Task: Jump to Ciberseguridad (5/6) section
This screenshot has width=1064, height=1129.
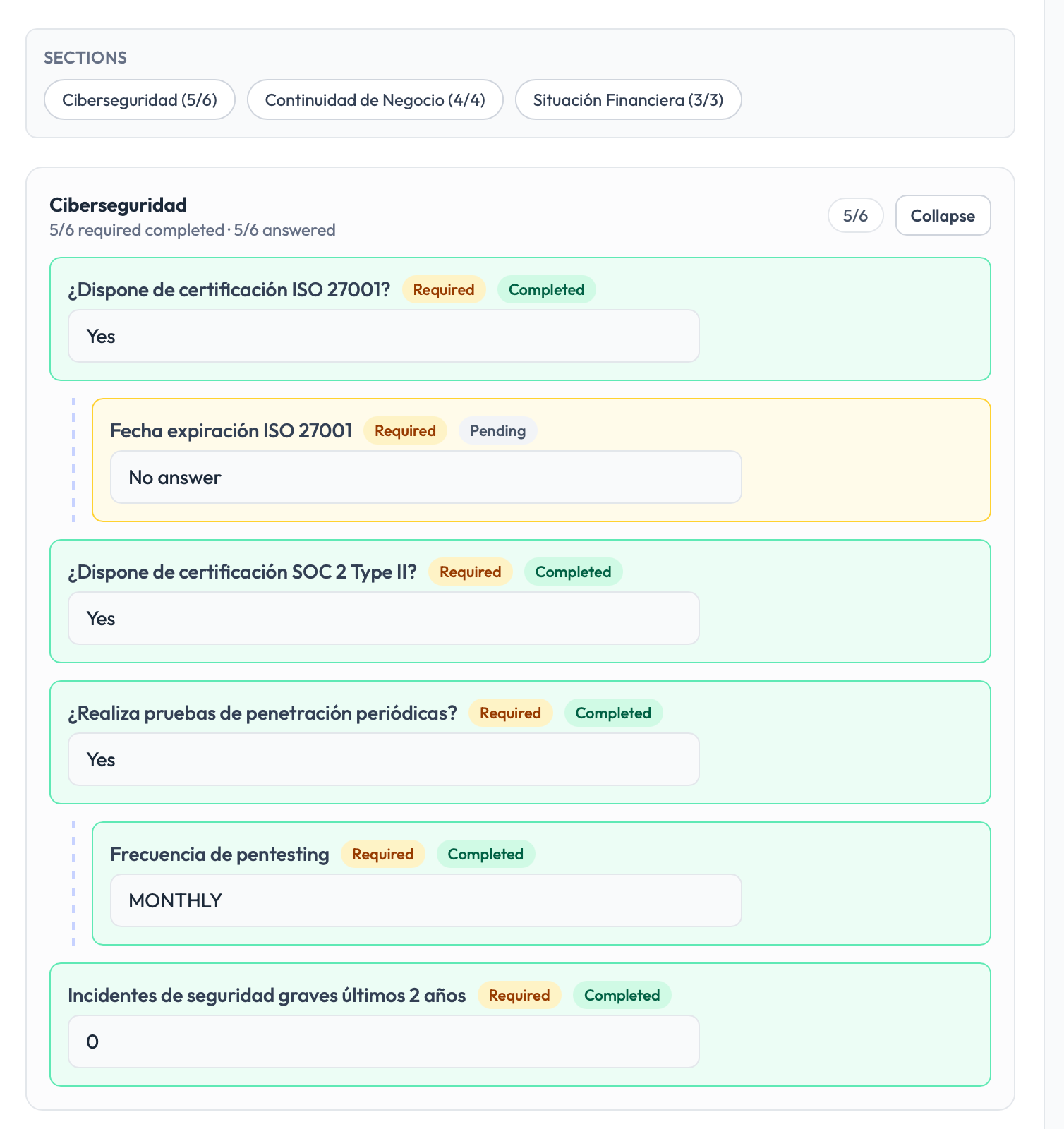Action: [140, 99]
